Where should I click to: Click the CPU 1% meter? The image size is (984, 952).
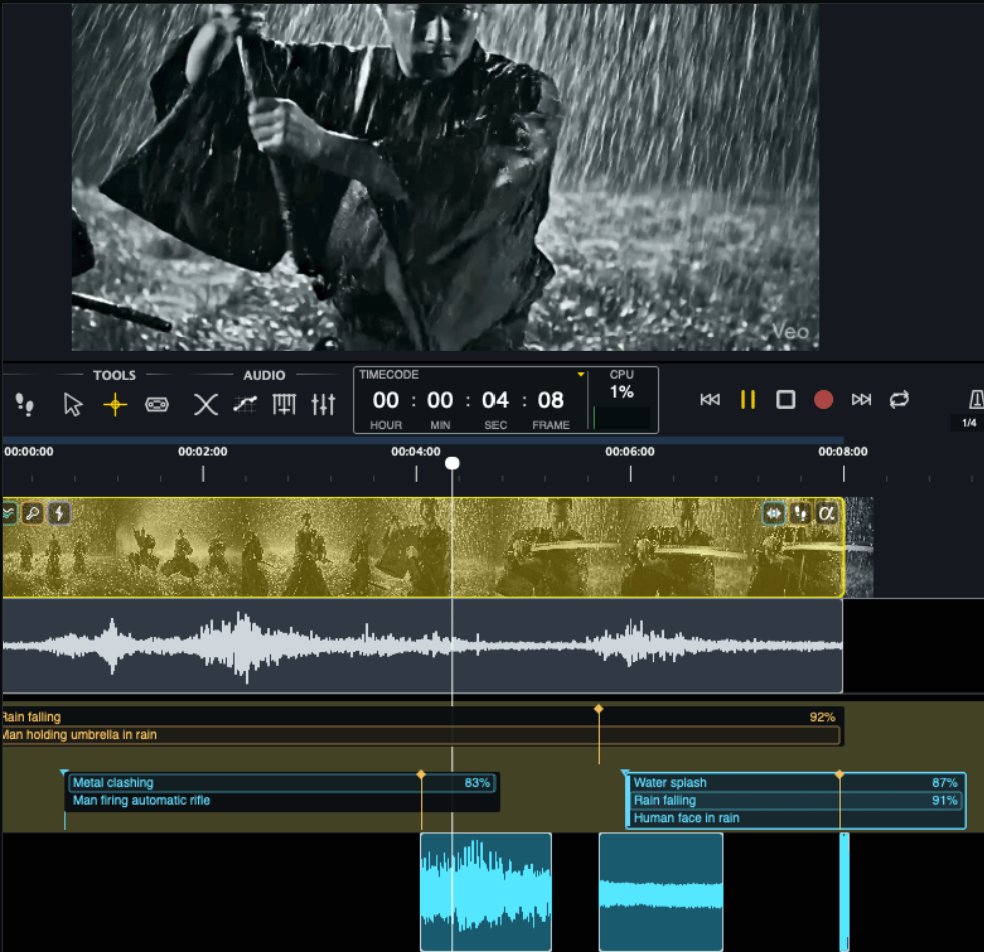coord(621,399)
